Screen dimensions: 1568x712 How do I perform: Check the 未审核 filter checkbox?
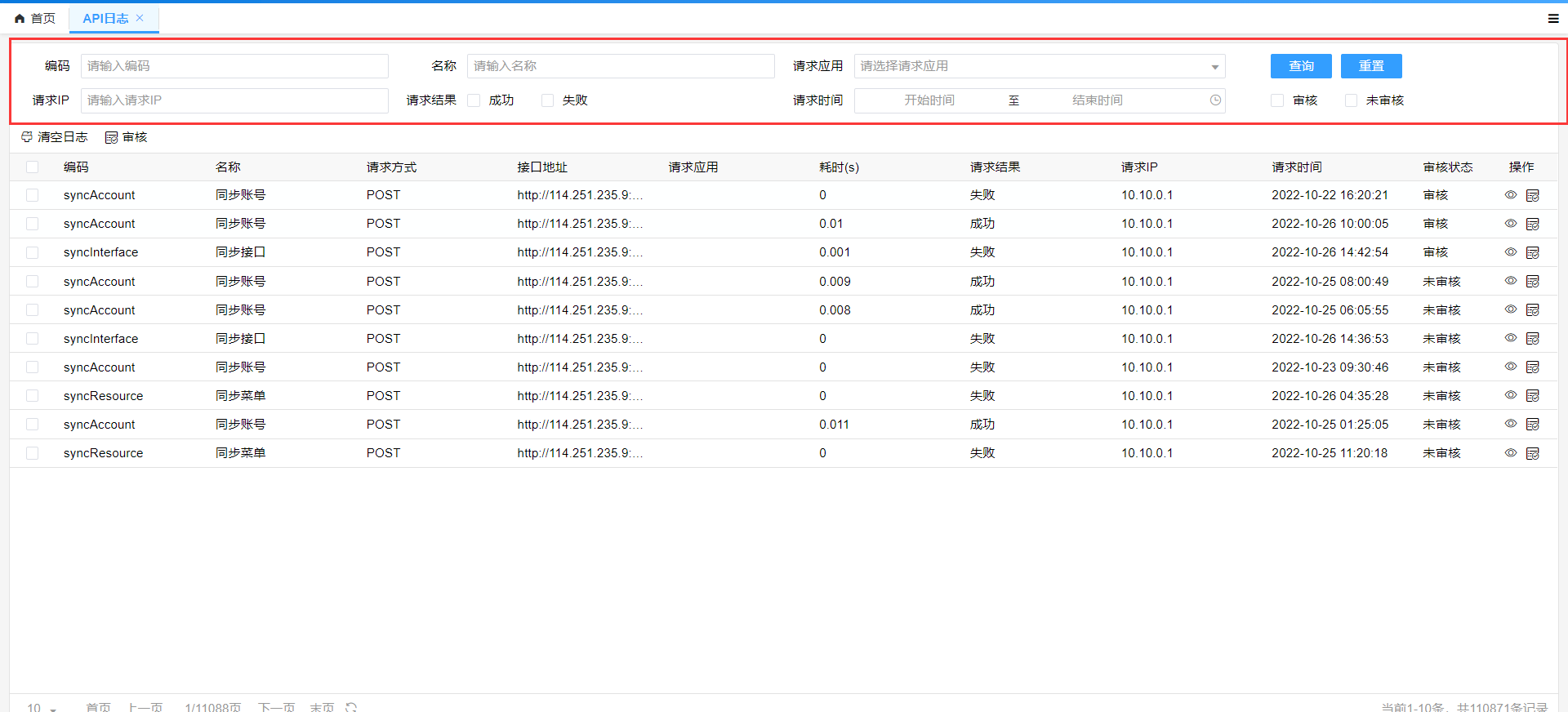(x=1351, y=100)
